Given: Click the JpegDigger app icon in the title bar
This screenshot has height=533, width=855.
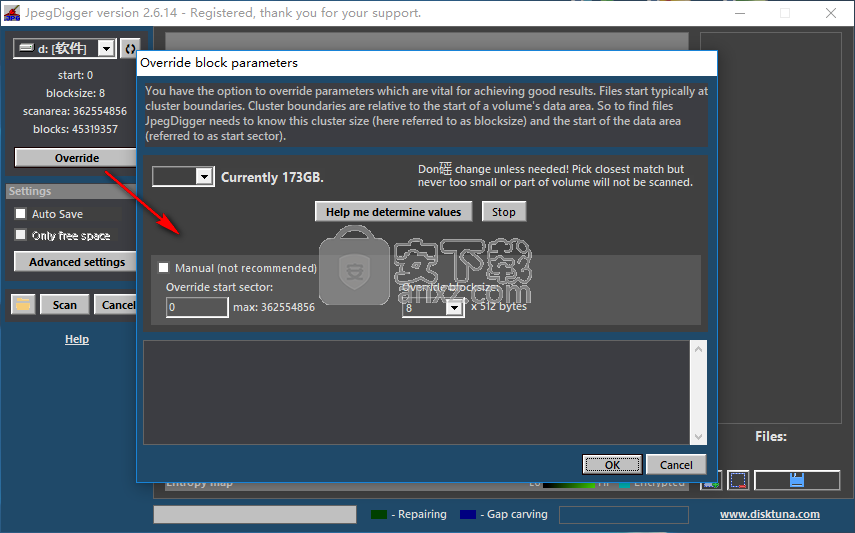Looking at the screenshot, I should click(x=11, y=13).
